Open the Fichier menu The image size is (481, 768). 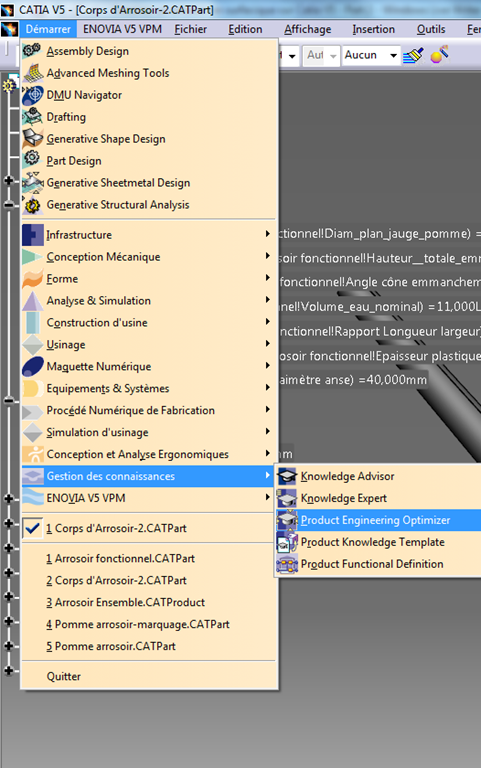191,29
